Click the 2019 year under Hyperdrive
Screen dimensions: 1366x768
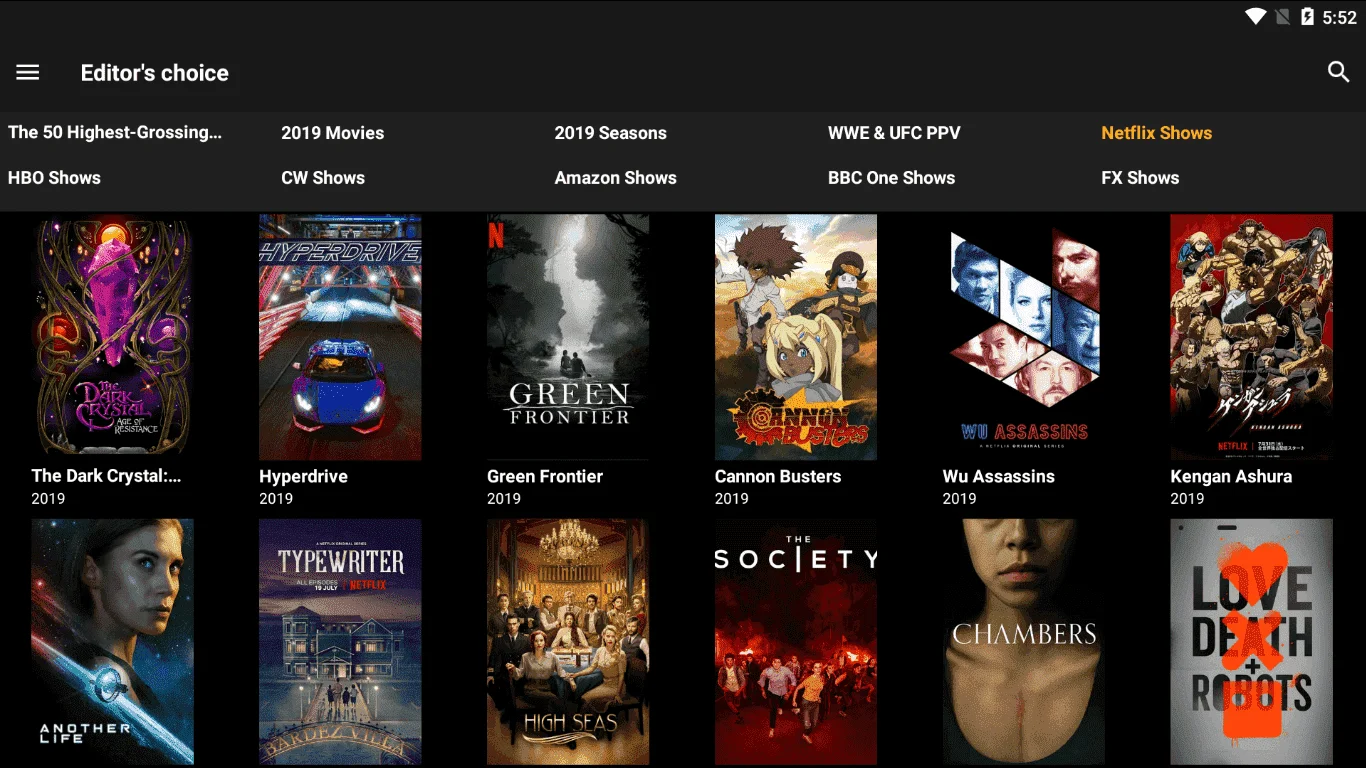point(276,498)
